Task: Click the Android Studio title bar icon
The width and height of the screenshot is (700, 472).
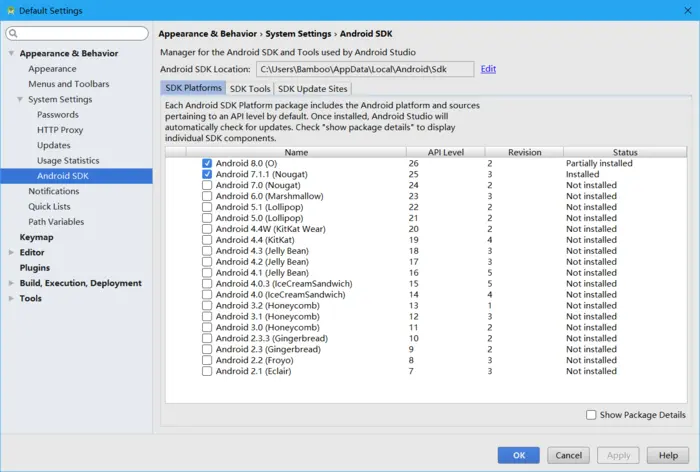Action: [x=11, y=10]
